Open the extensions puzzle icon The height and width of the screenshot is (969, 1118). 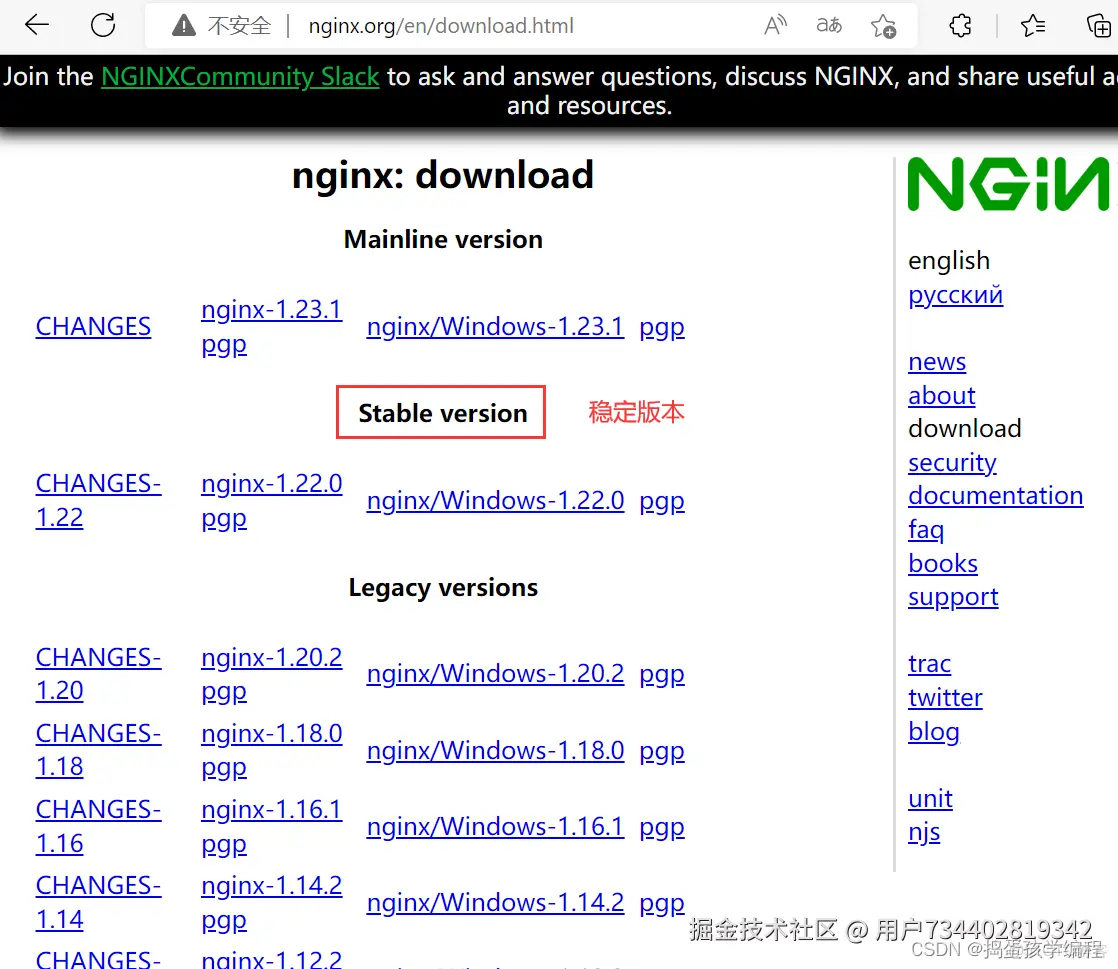pos(960,26)
